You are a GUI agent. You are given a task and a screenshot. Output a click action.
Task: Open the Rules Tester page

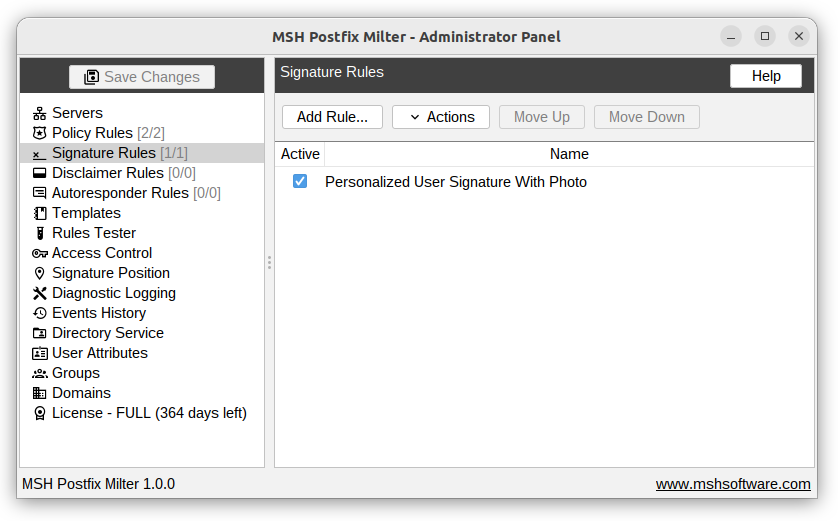coord(94,233)
